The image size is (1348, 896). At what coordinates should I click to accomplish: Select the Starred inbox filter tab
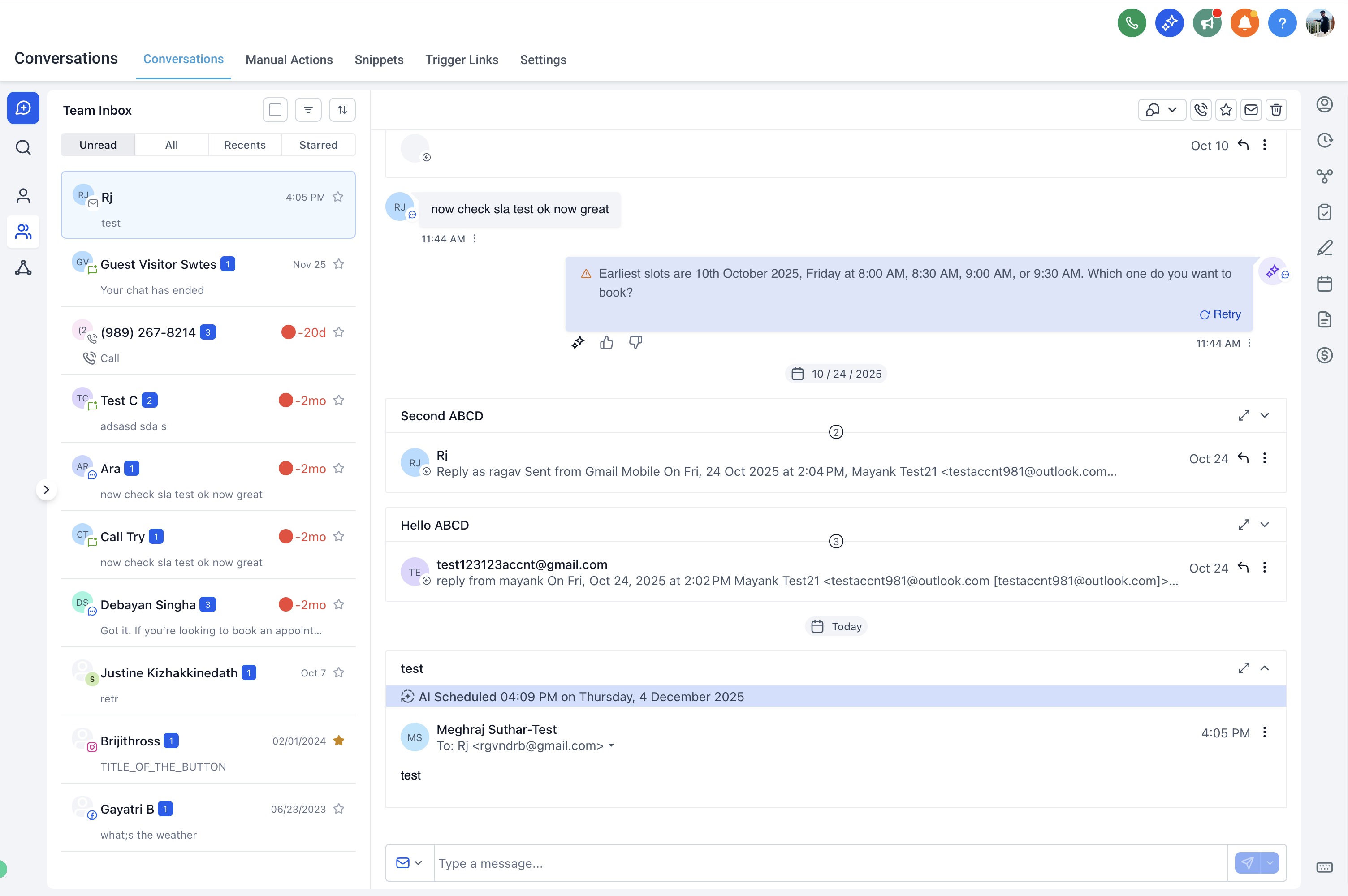pos(318,145)
